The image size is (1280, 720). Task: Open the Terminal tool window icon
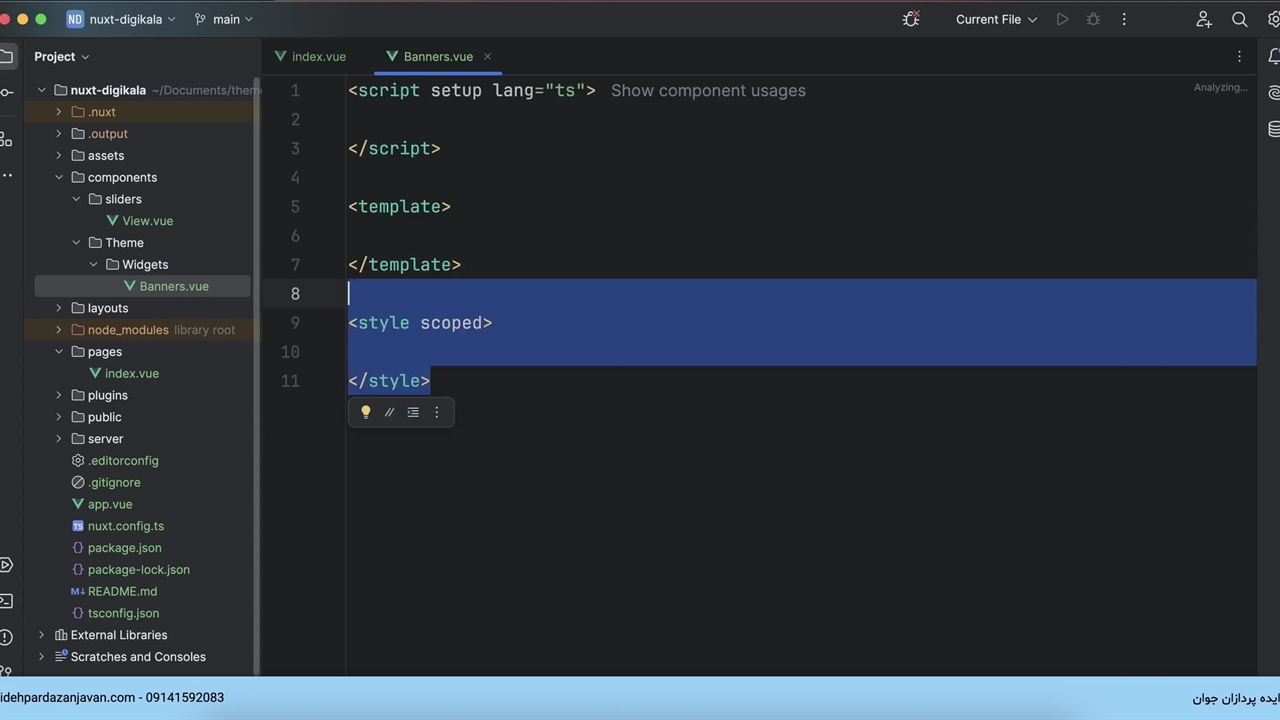click(x=6, y=601)
